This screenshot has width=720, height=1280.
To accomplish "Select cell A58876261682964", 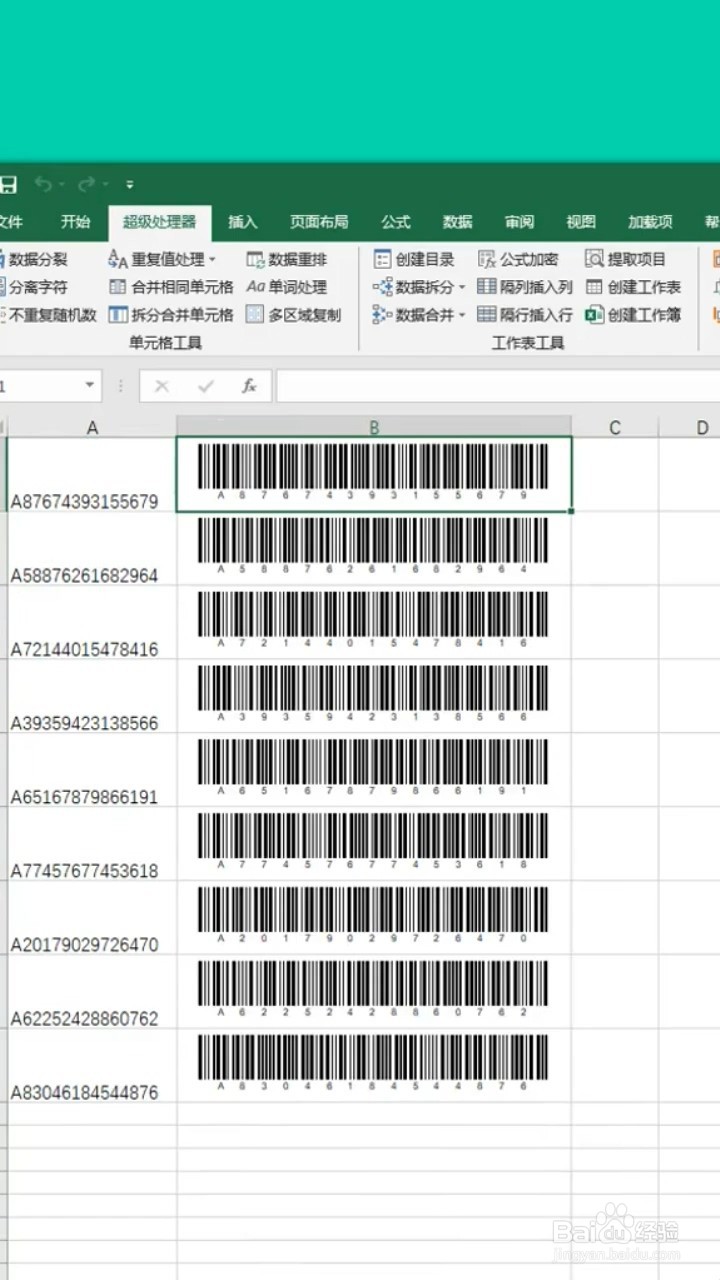I will pyautogui.click(x=92, y=549).
